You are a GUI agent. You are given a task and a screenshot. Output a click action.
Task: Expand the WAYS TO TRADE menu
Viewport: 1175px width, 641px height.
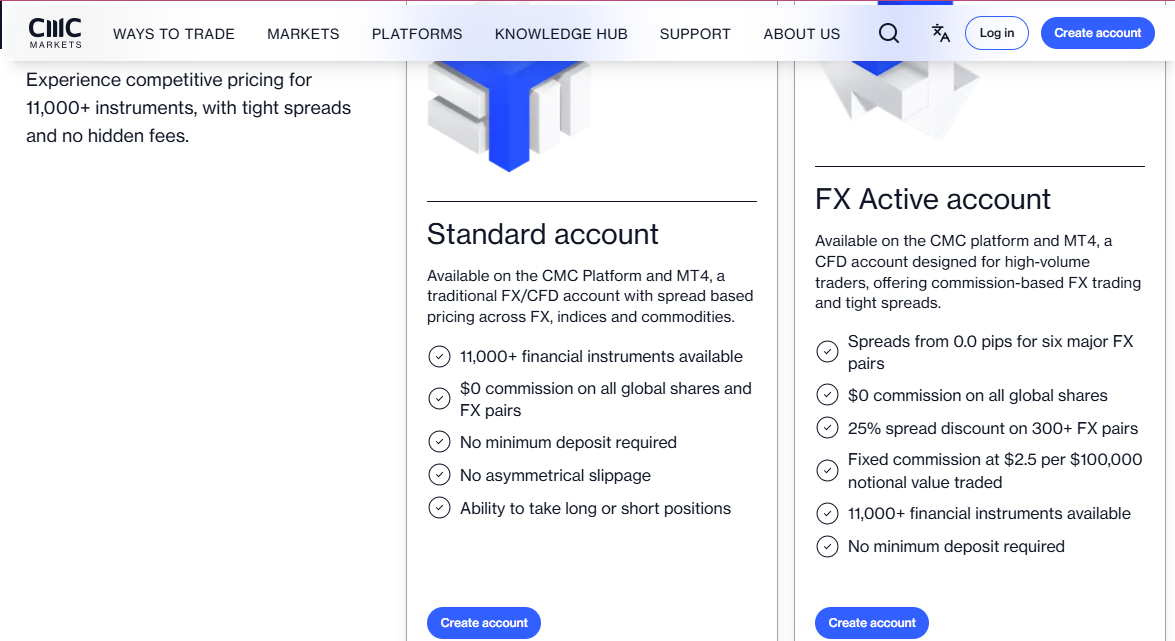pos(173,33)
